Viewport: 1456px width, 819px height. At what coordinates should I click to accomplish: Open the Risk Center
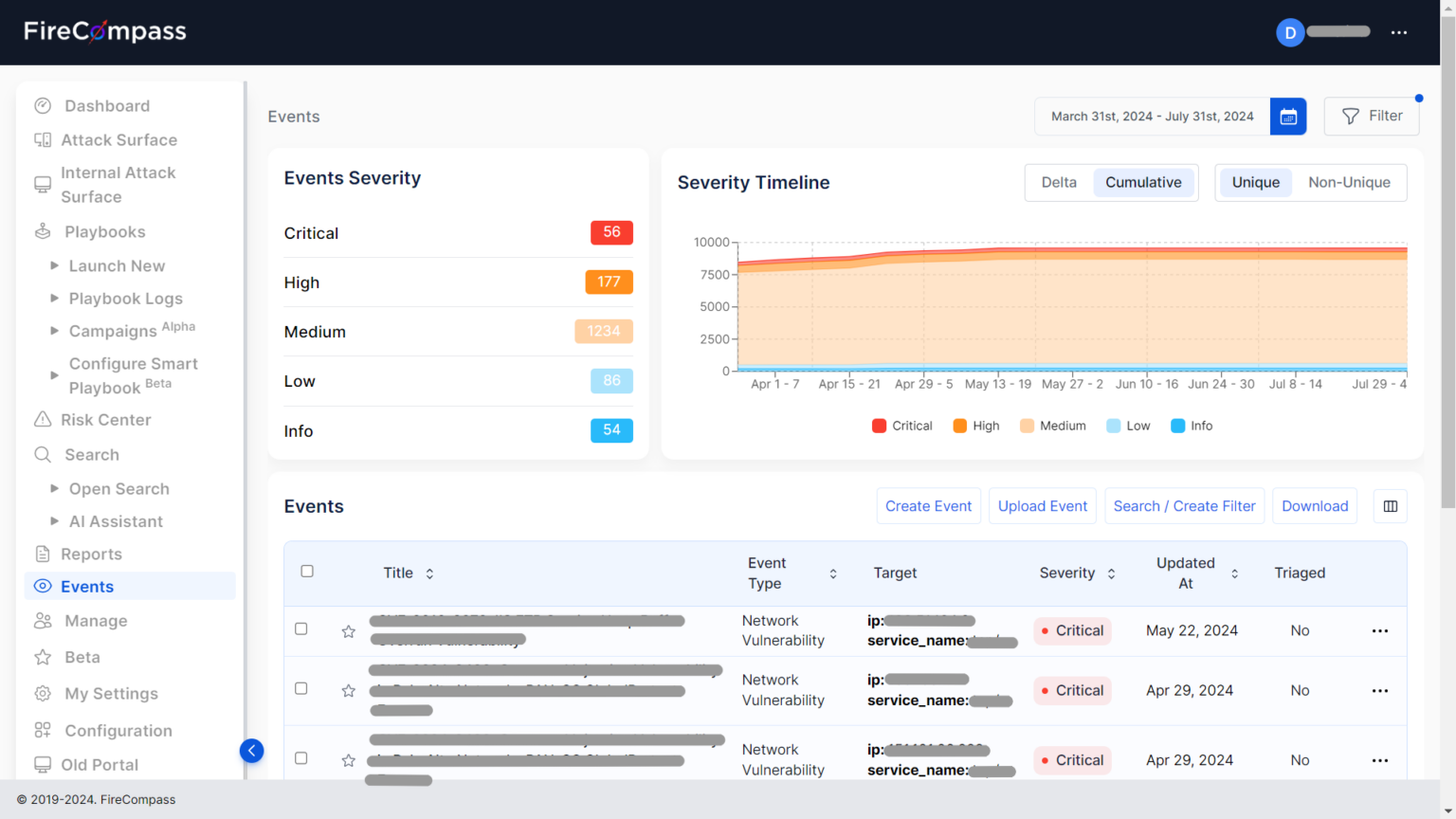coord(104,420)
